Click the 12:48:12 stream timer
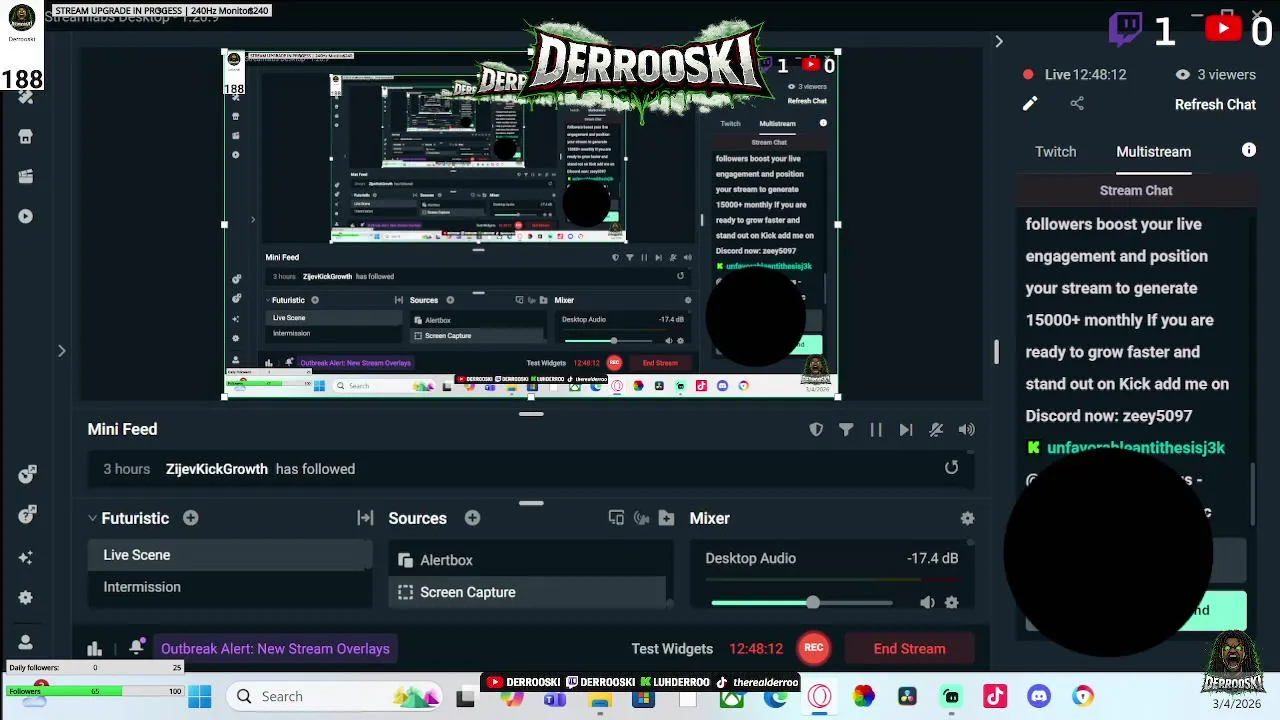This screenshot has width=1280, height=720. point(756,649)
